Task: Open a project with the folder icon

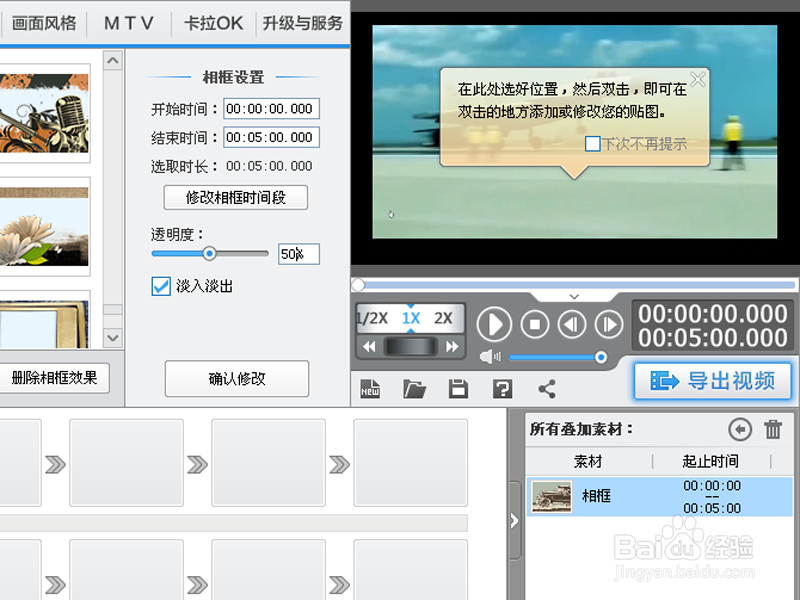Action: pyautogui.click(x=414, y=389)
